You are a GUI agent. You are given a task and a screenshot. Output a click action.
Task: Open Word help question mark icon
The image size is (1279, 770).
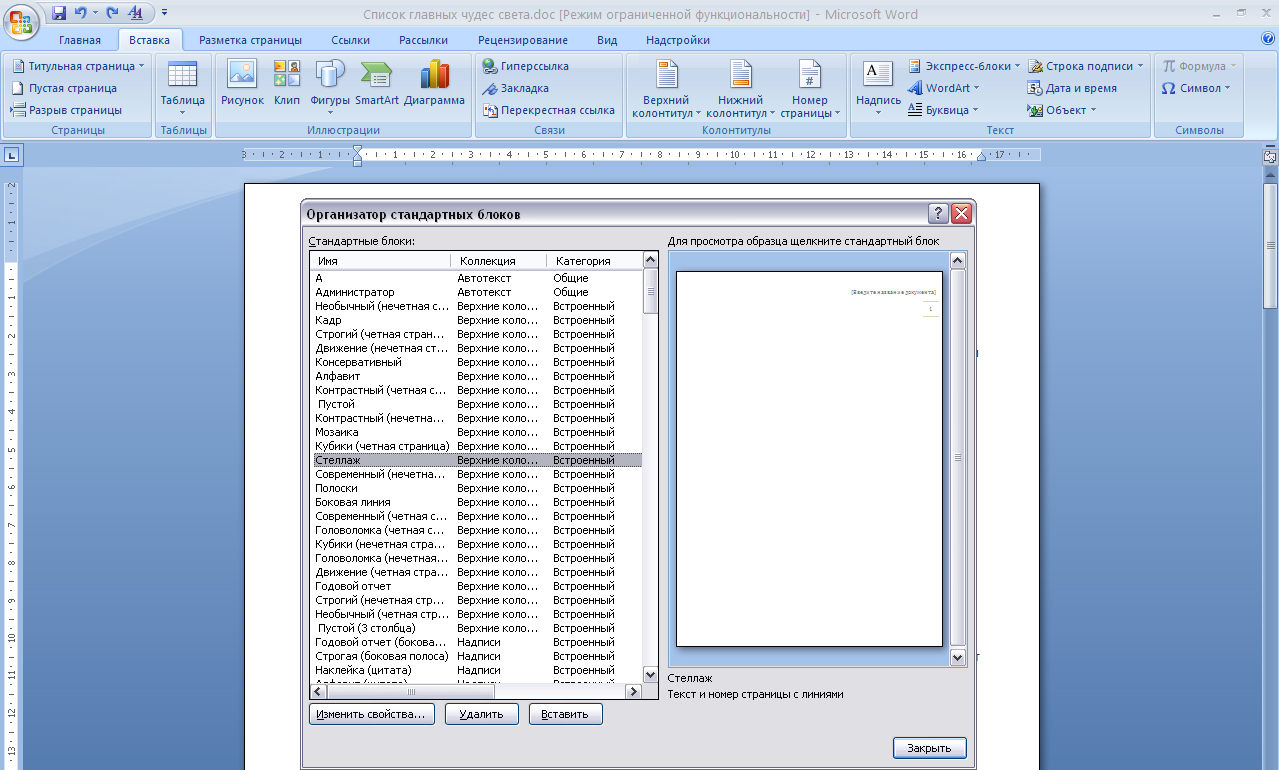tap(1268, 39)
